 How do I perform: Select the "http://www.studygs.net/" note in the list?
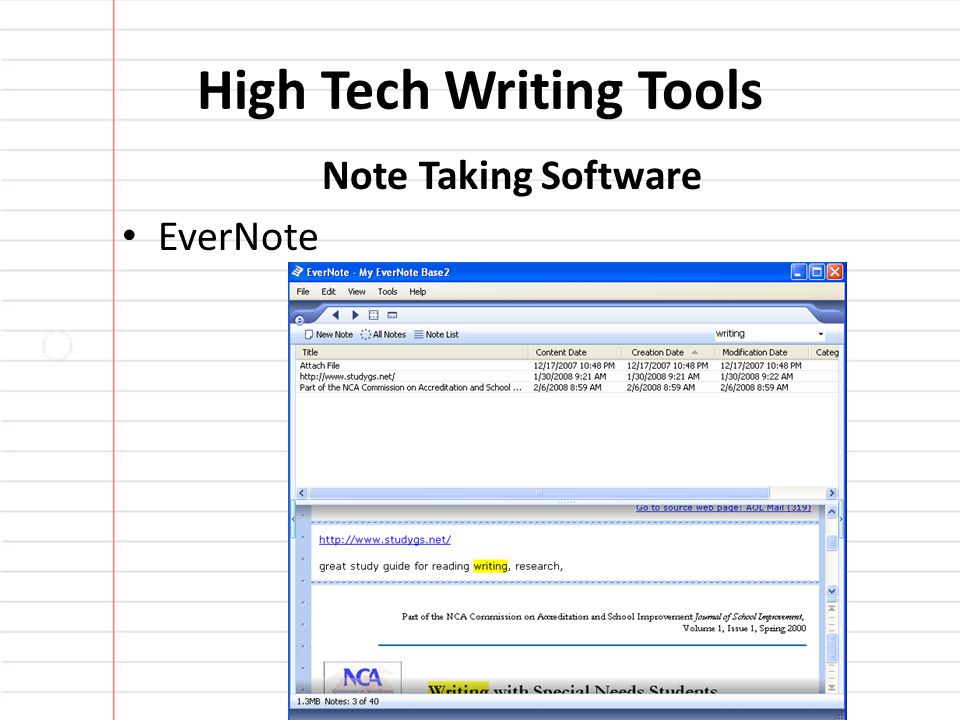(567, 377)
